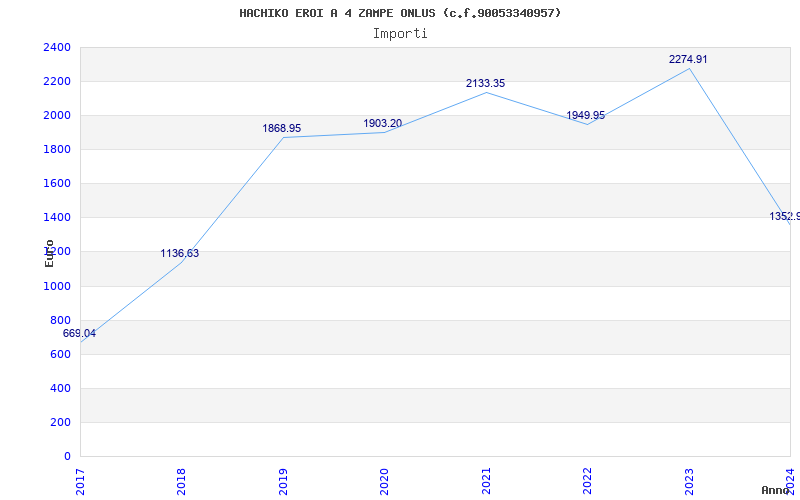Image resolution: width=800 pixels, height=500 pixels.
Task: Click the 2021 x-axis label
Action: click(x=486, y=482)
